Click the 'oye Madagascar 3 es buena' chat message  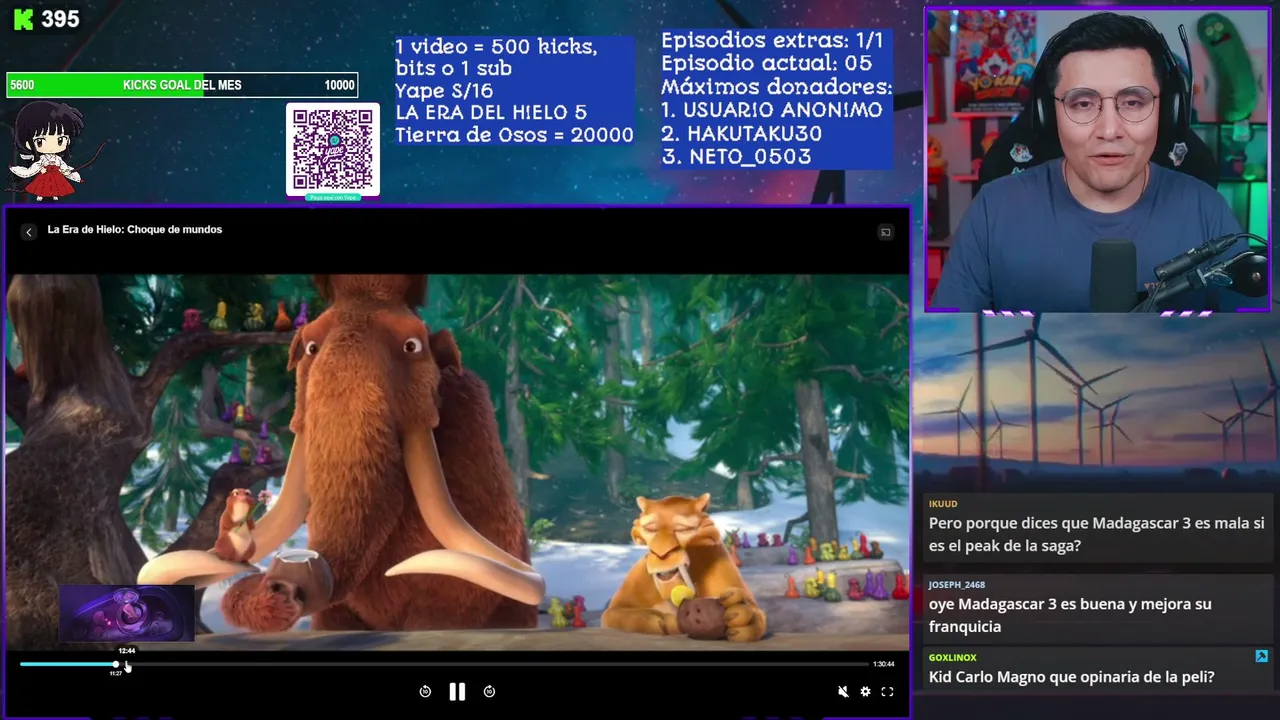click(x=1070, y=615)
